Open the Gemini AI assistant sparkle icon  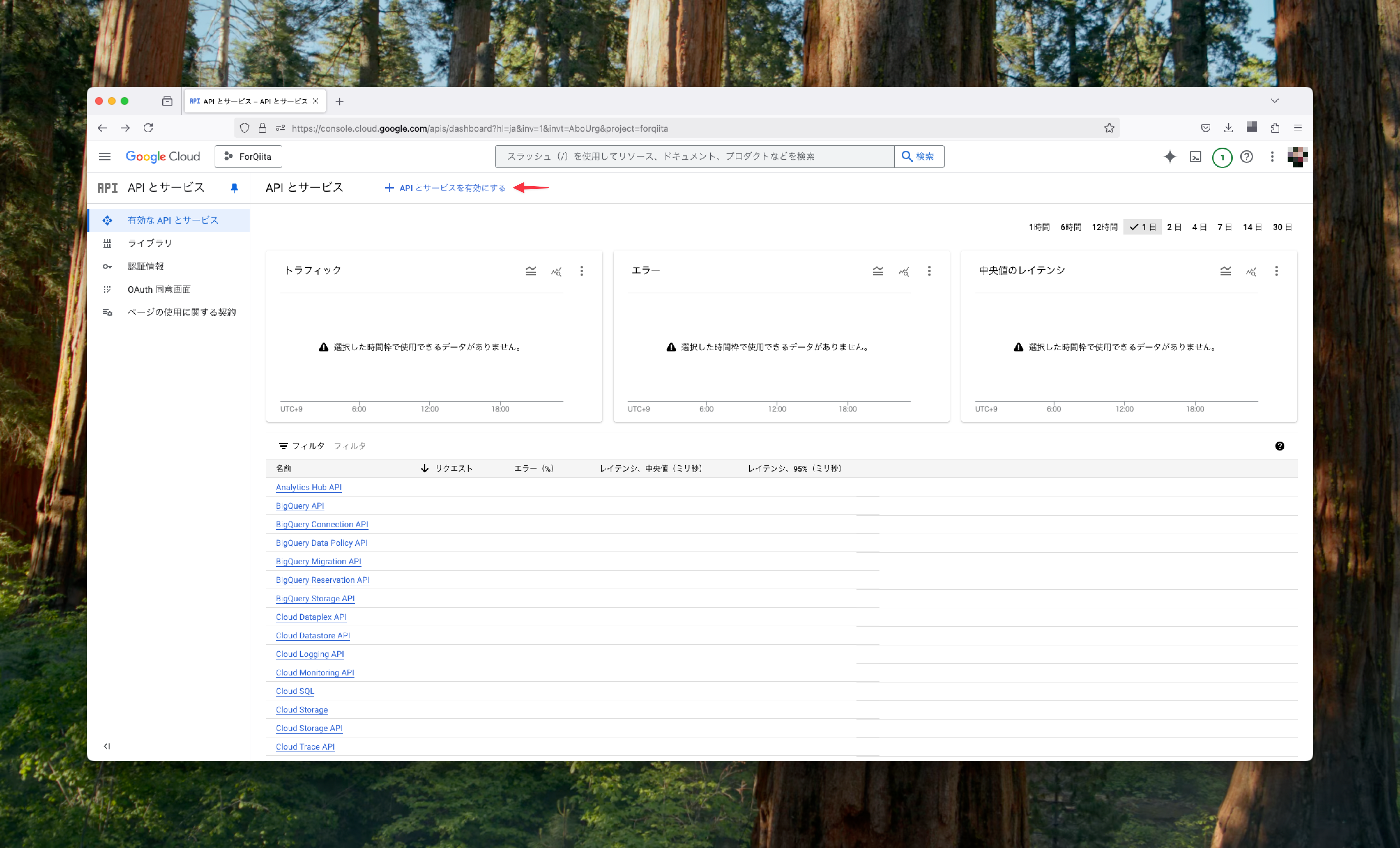pyautogui.click(x=1169, y=156)
